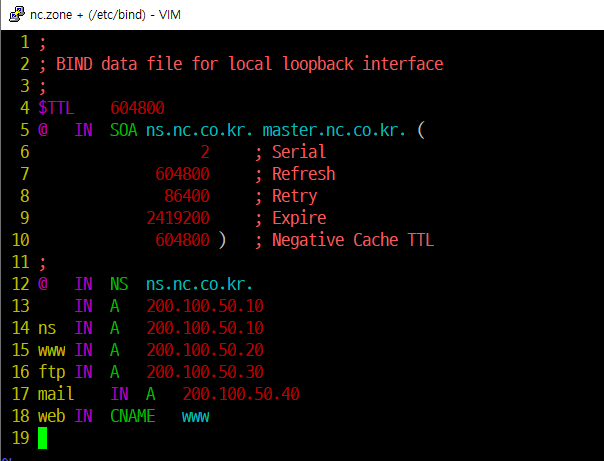Click the '; Serial' comment

[290, 152]
